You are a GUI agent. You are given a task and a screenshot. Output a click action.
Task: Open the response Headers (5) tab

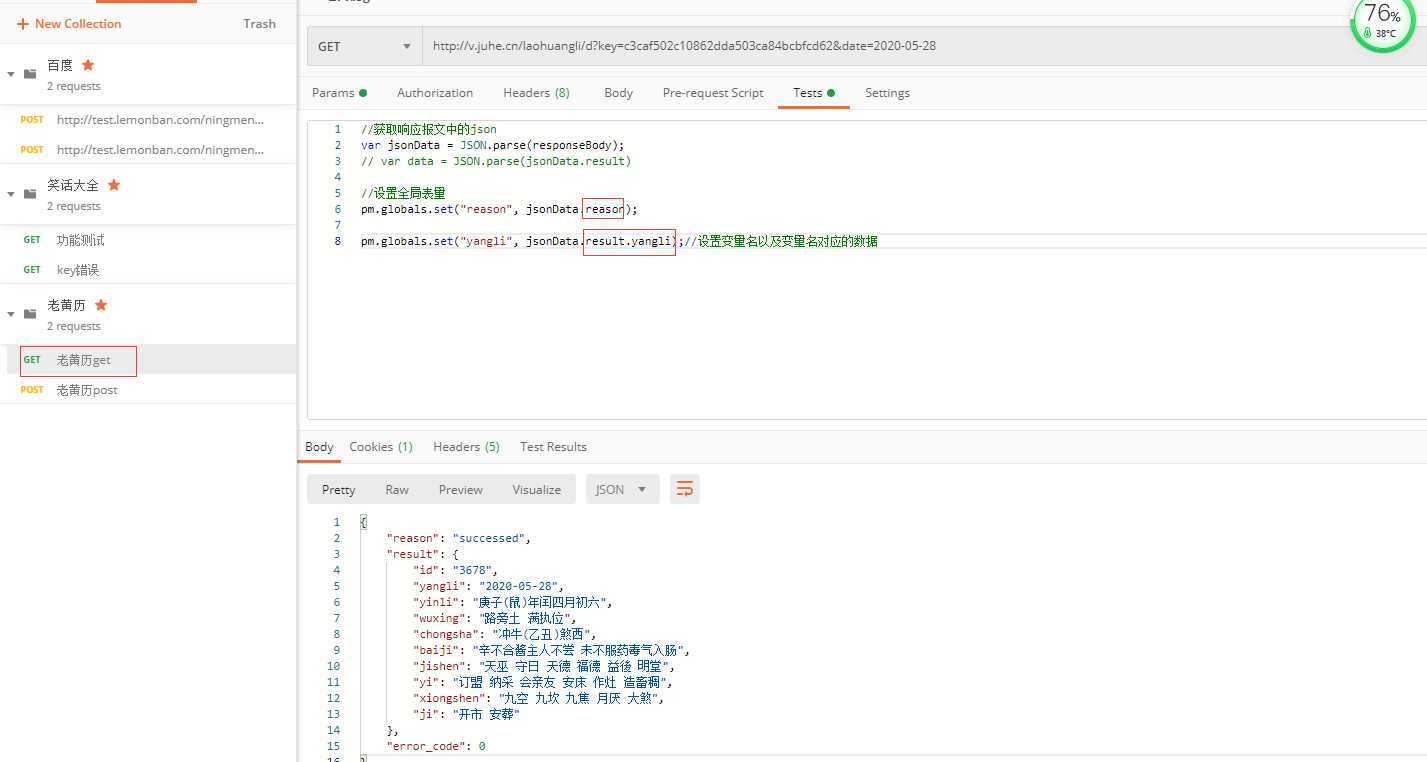[466, 447]
